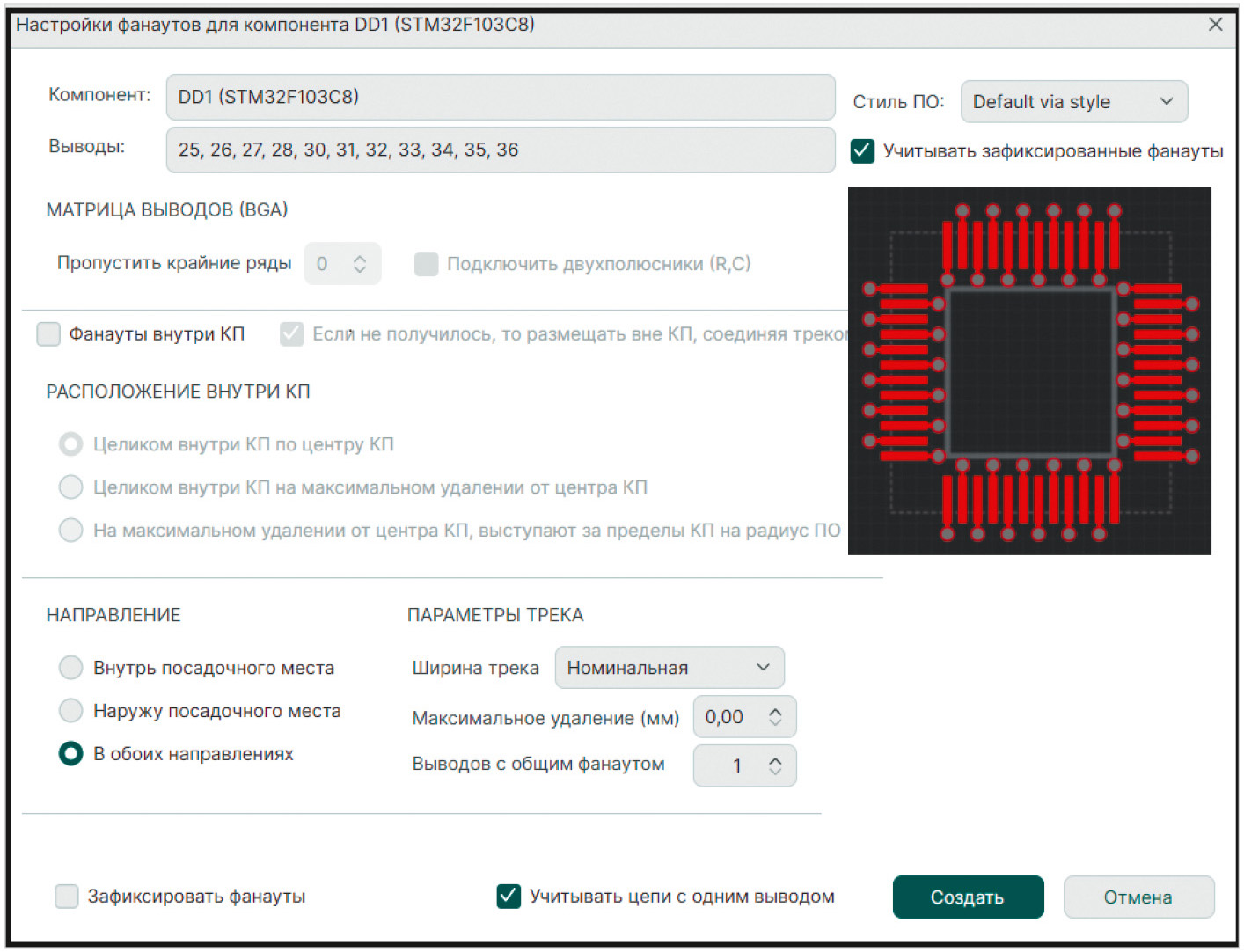1244x952 pixels.
Task: Click the Выводов с общим фанаутом value field
Action: [x=728, y=765]
